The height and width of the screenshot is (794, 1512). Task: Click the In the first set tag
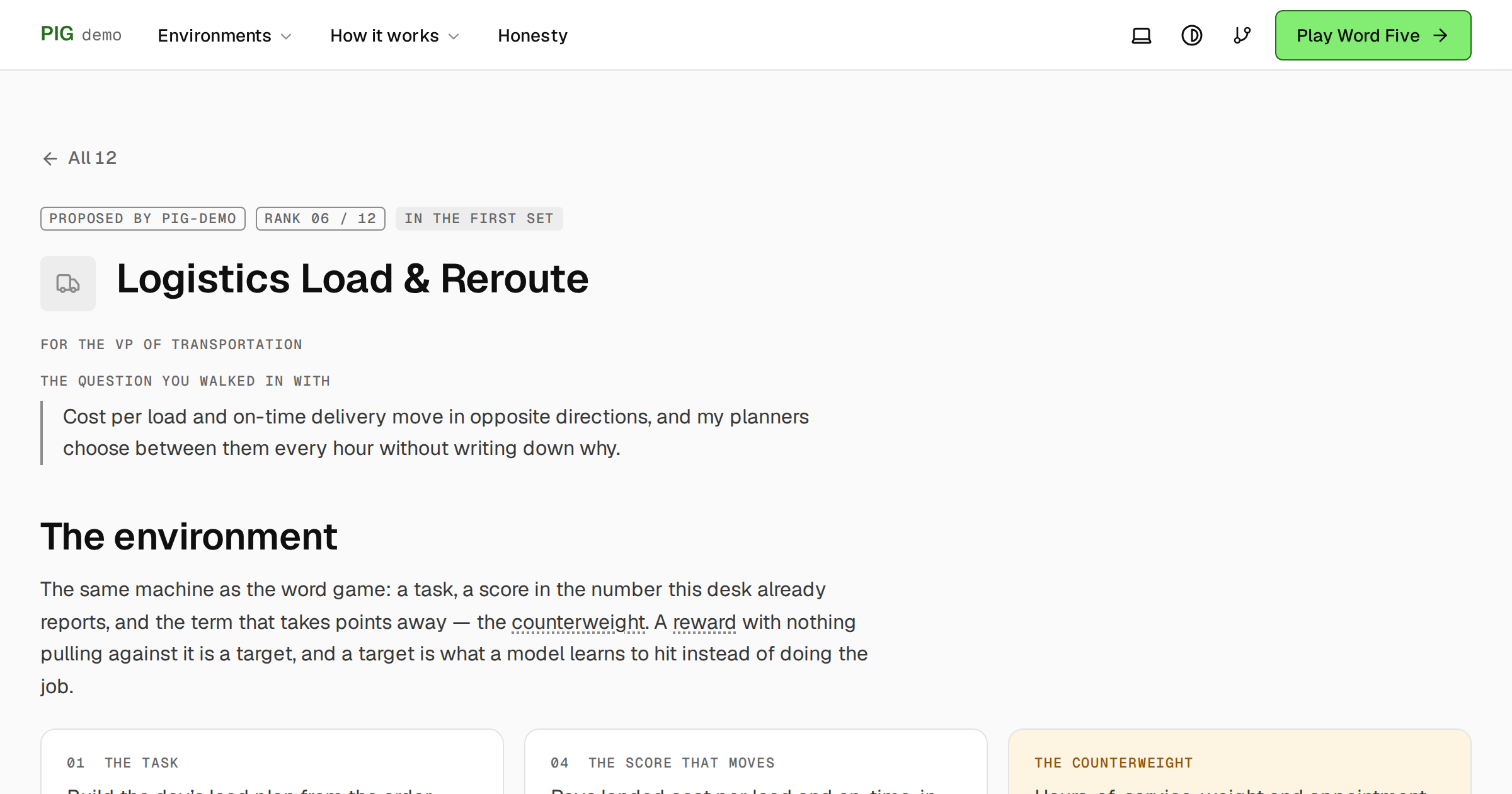(479, 219)
